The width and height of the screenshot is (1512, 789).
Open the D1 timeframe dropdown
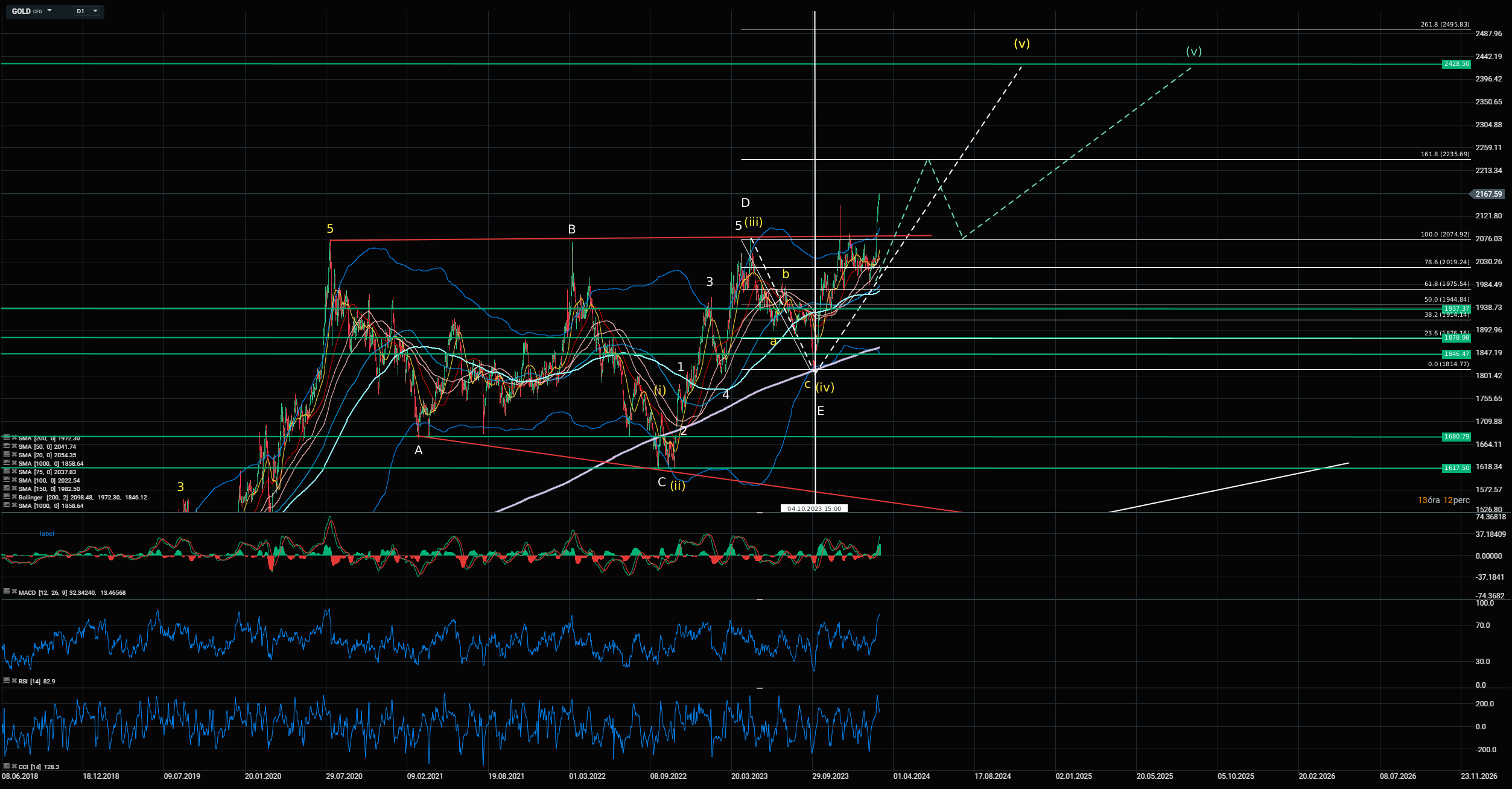coord(95,11)
